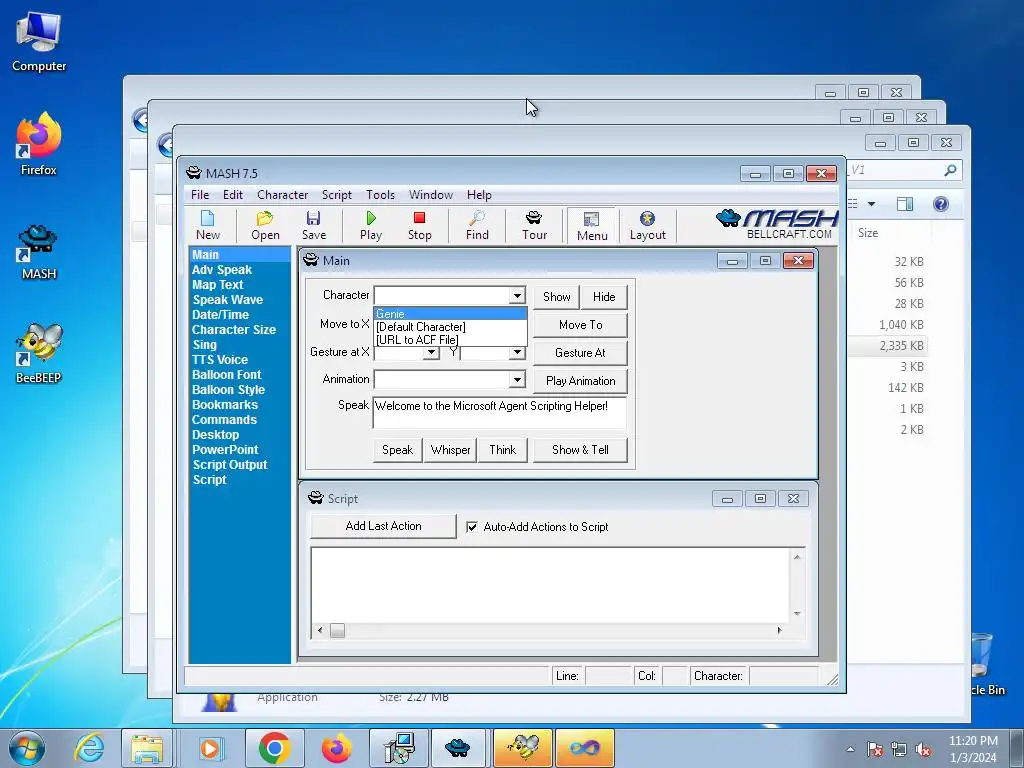This screenshot has width=1024, height=768.
Task: Open the BeeBEEP desktop shortcut
Action: (39, 354)
